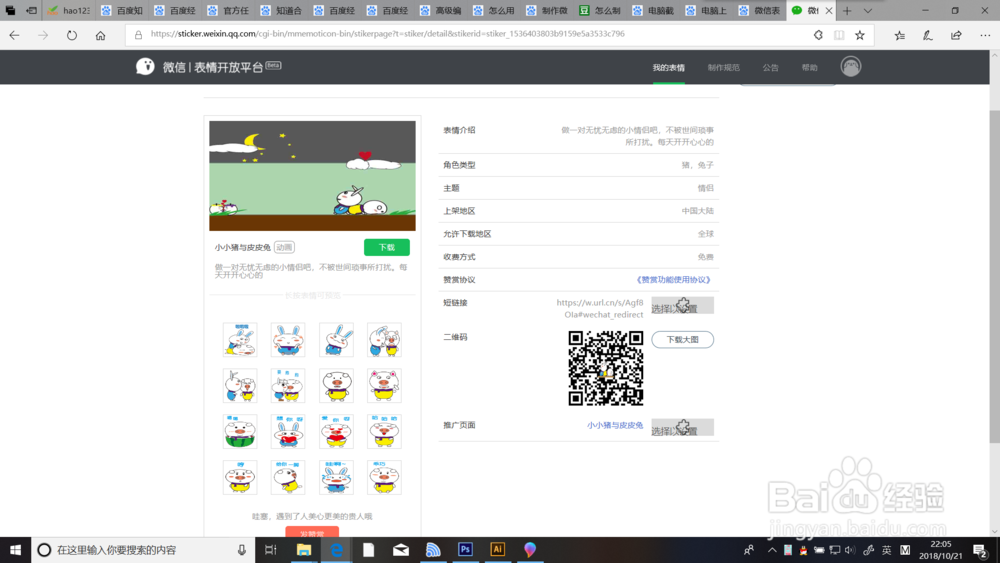The width and height of the screenshot is (1000, 563).
Task: Open Task View on the taskbar
Action: 270,550
